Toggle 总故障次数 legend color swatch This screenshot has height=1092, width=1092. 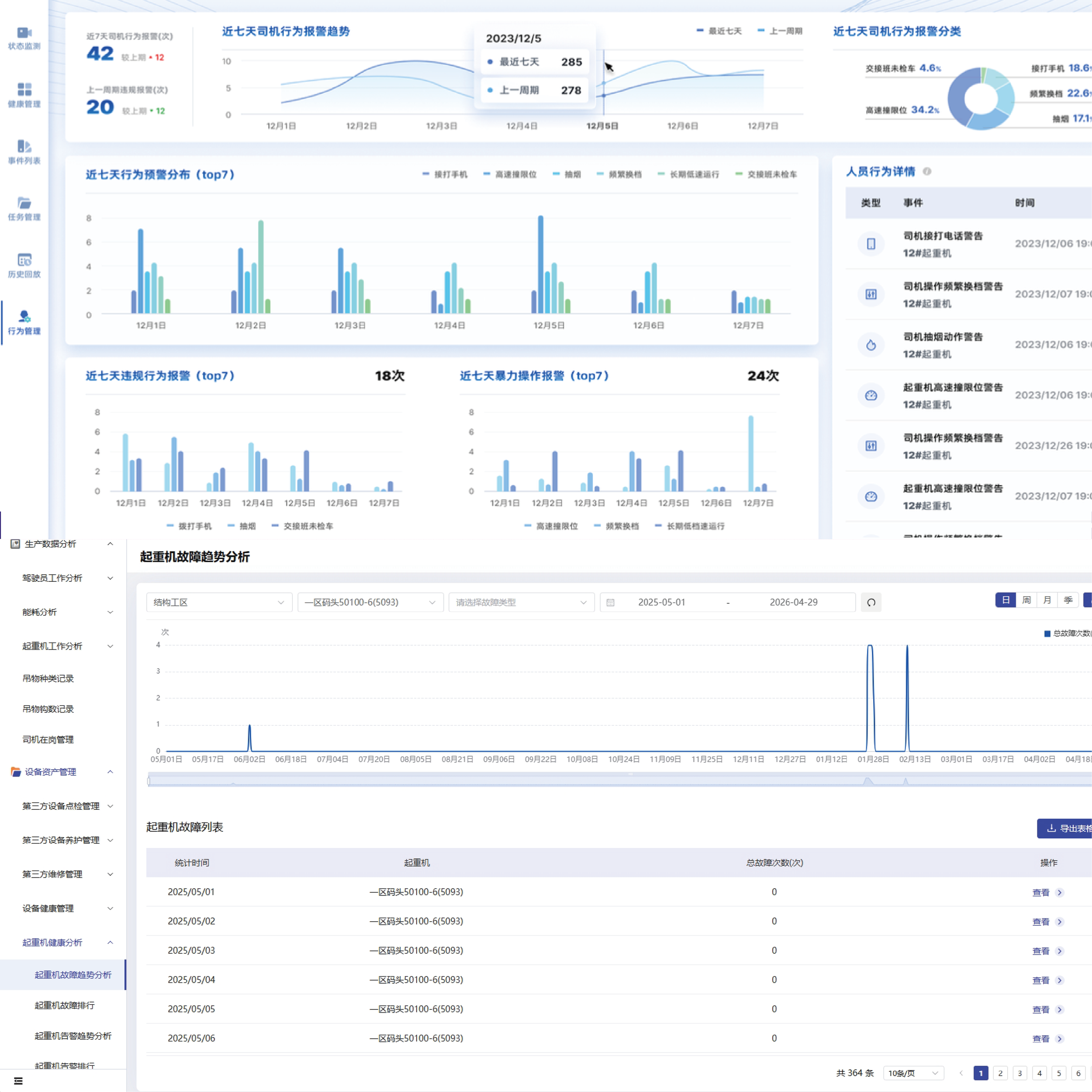[x=1047, y=634]
